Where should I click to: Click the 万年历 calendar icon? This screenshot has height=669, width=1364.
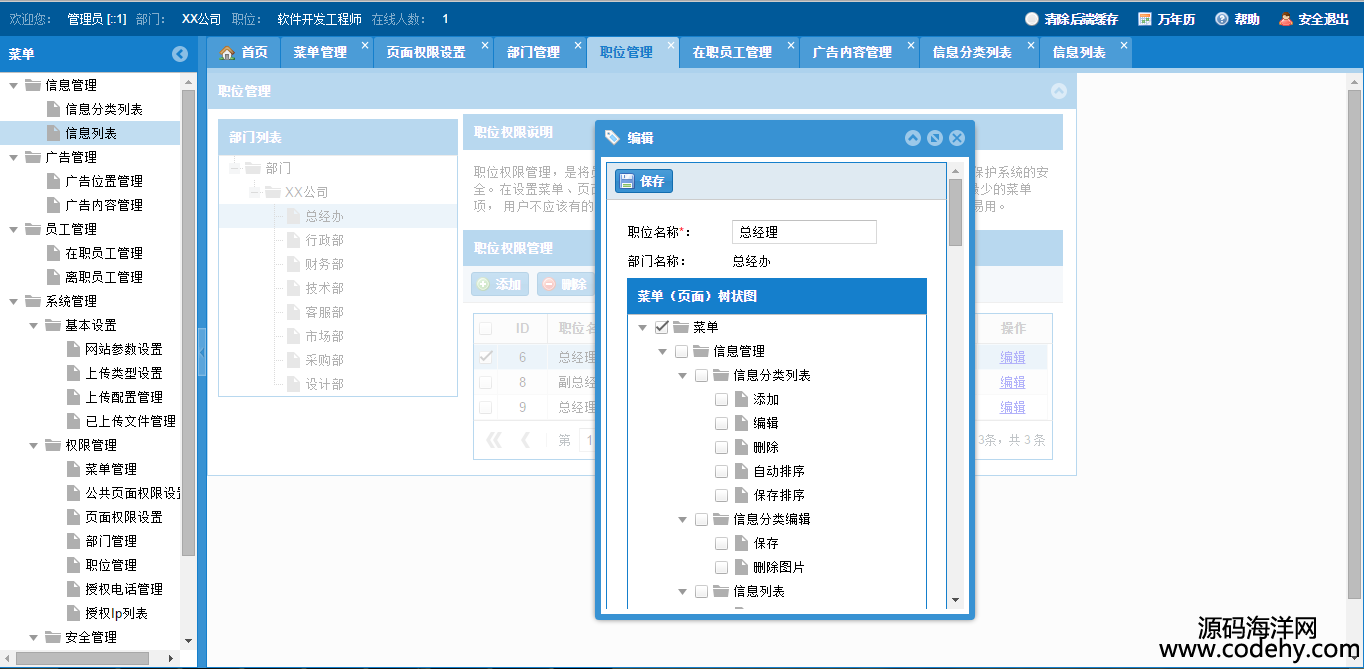click(x=1145, y=19)
